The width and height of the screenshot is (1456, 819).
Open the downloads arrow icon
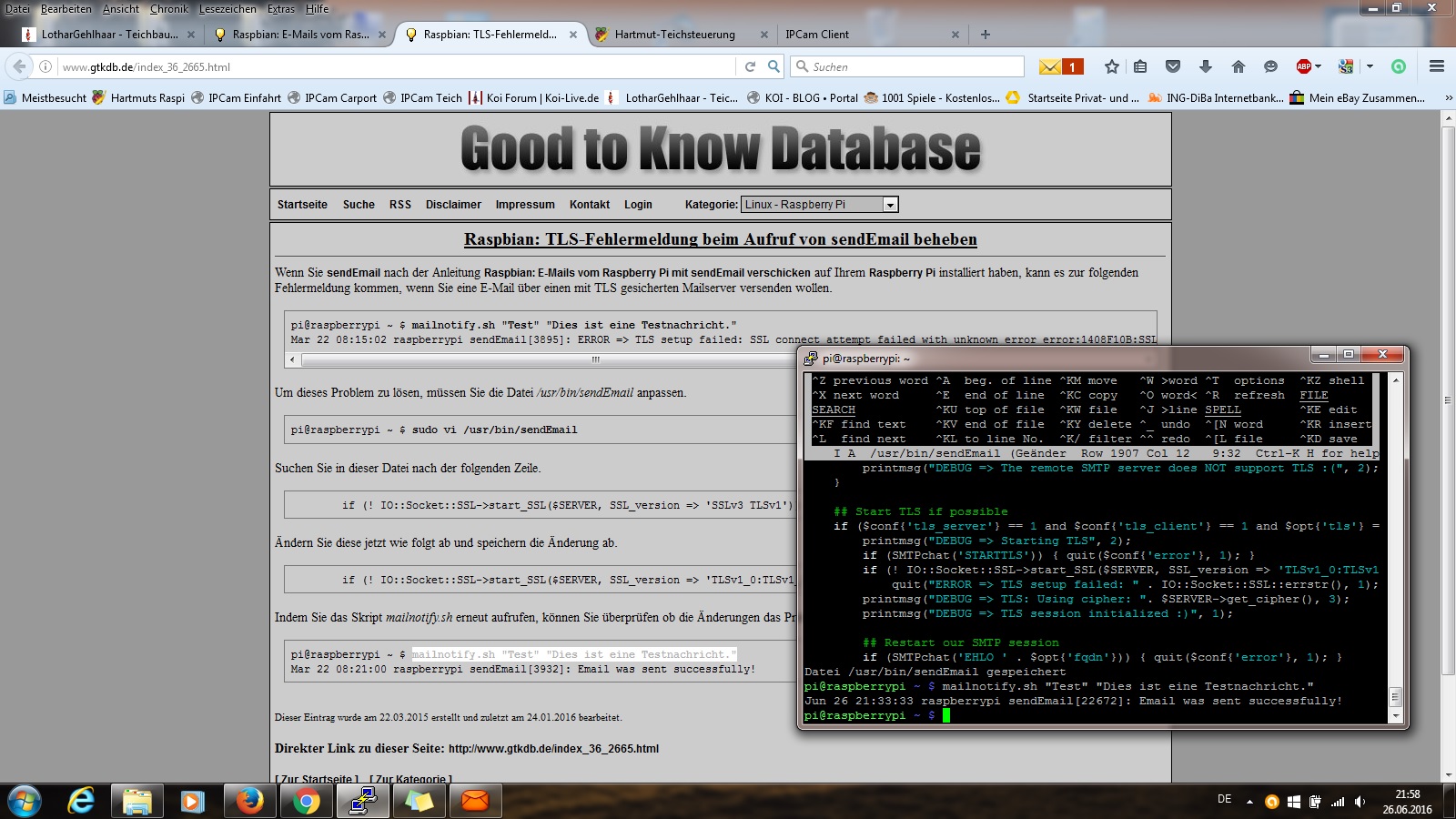pyautogui.click(x=1206, y=66)
